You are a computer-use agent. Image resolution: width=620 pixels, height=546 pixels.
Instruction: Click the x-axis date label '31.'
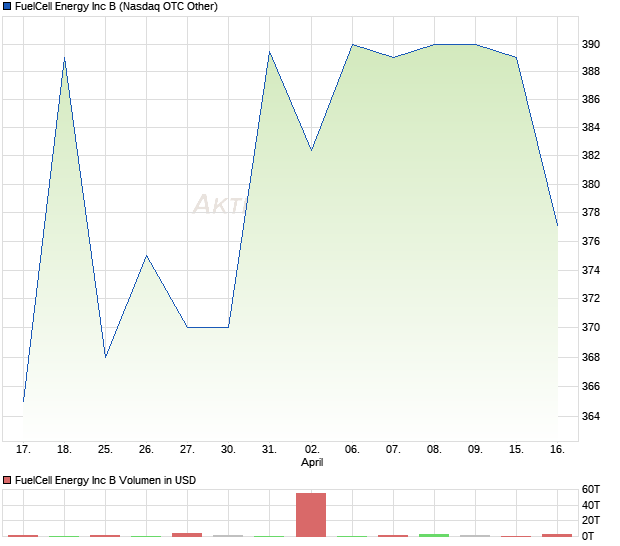[x=269, y=450]
